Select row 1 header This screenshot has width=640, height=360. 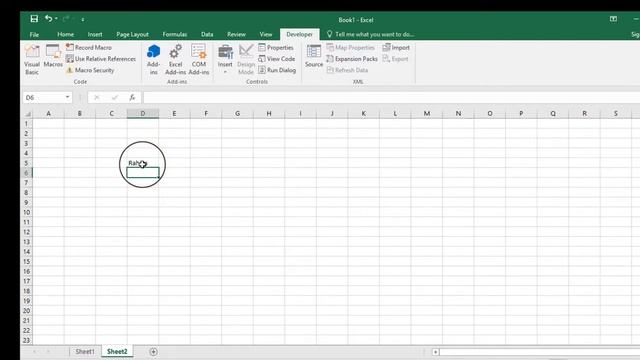27,124
